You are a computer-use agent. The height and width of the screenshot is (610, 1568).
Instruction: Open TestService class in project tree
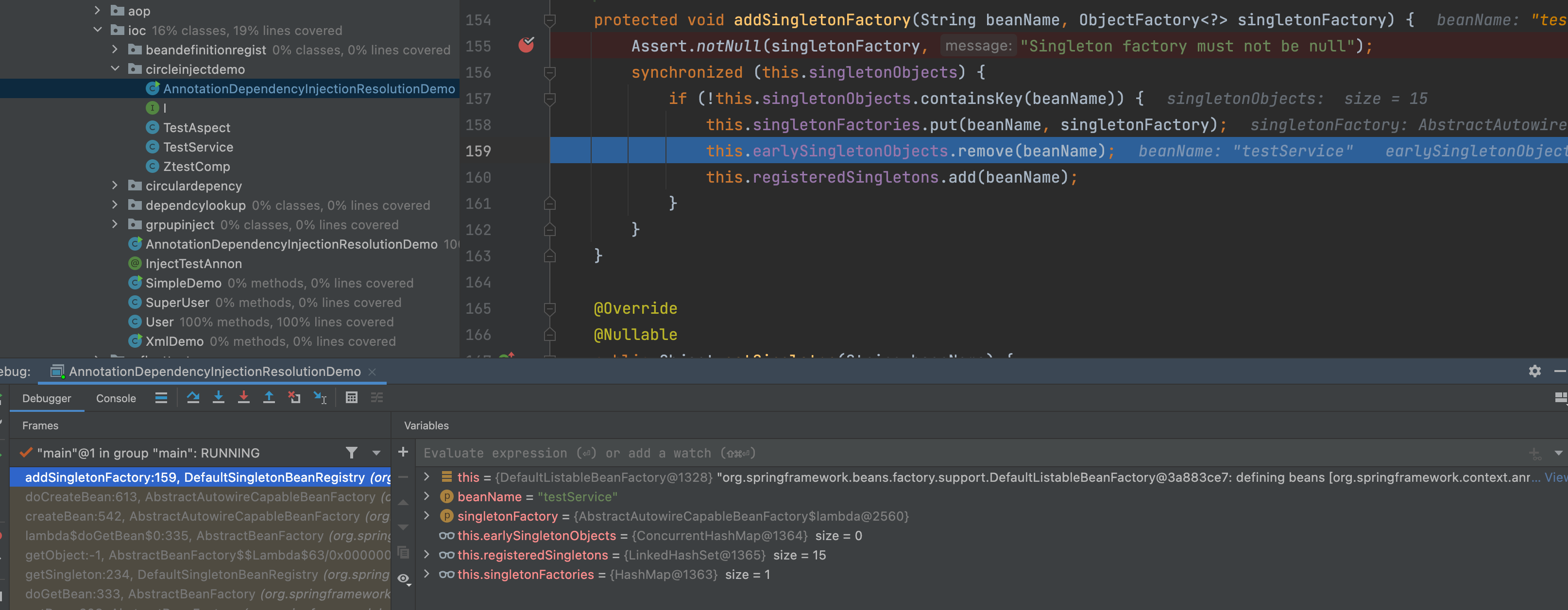pyautogui.click(x=197, y=147)
